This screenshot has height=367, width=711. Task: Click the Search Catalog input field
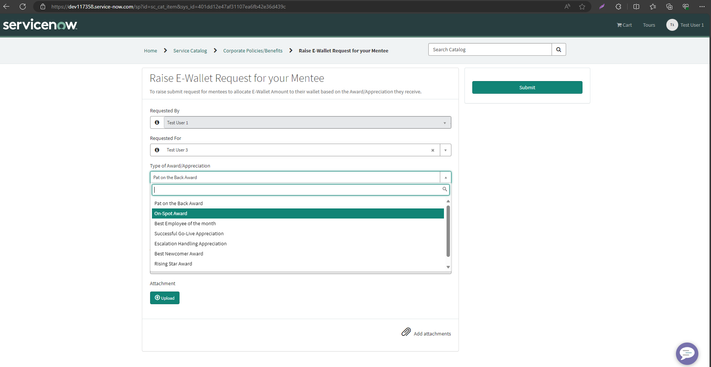tap(490, 49)
